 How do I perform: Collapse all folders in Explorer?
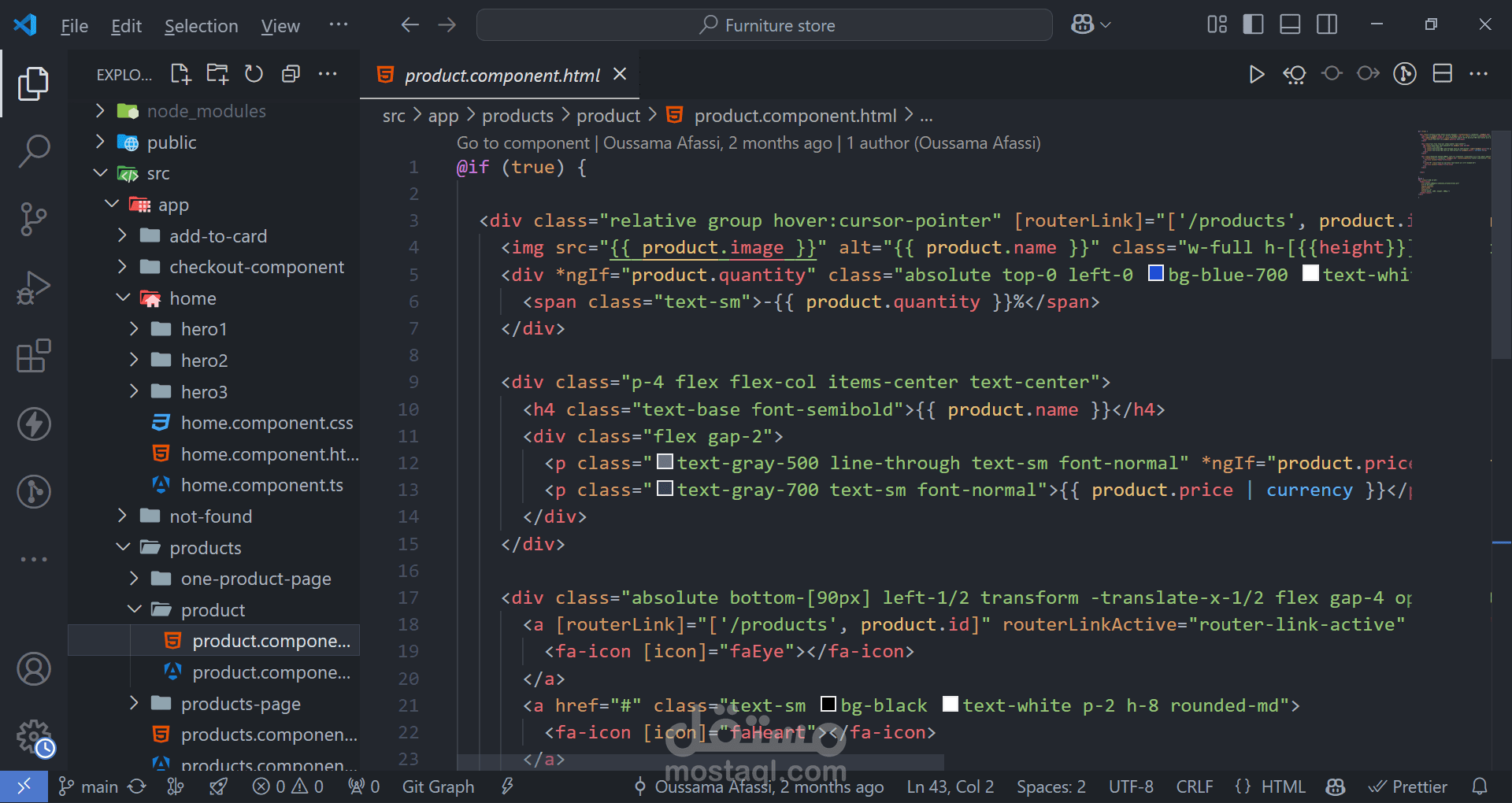click(291, 74)
